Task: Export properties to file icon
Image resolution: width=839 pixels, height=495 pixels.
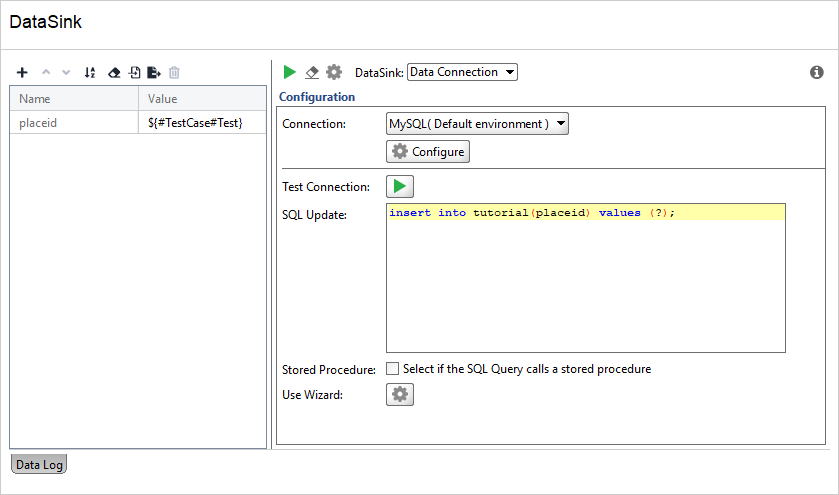Action: point(154,72)
